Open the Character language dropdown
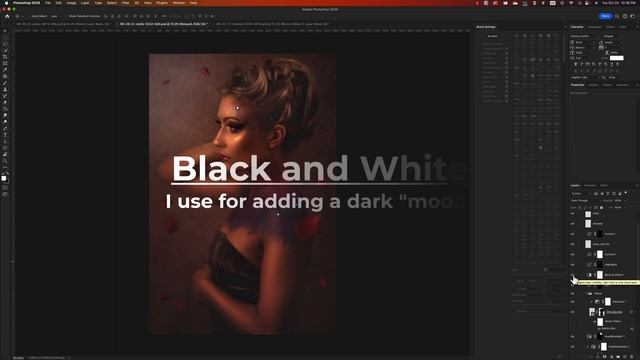This screenshot has height=360, width=640. click(584, 77)
